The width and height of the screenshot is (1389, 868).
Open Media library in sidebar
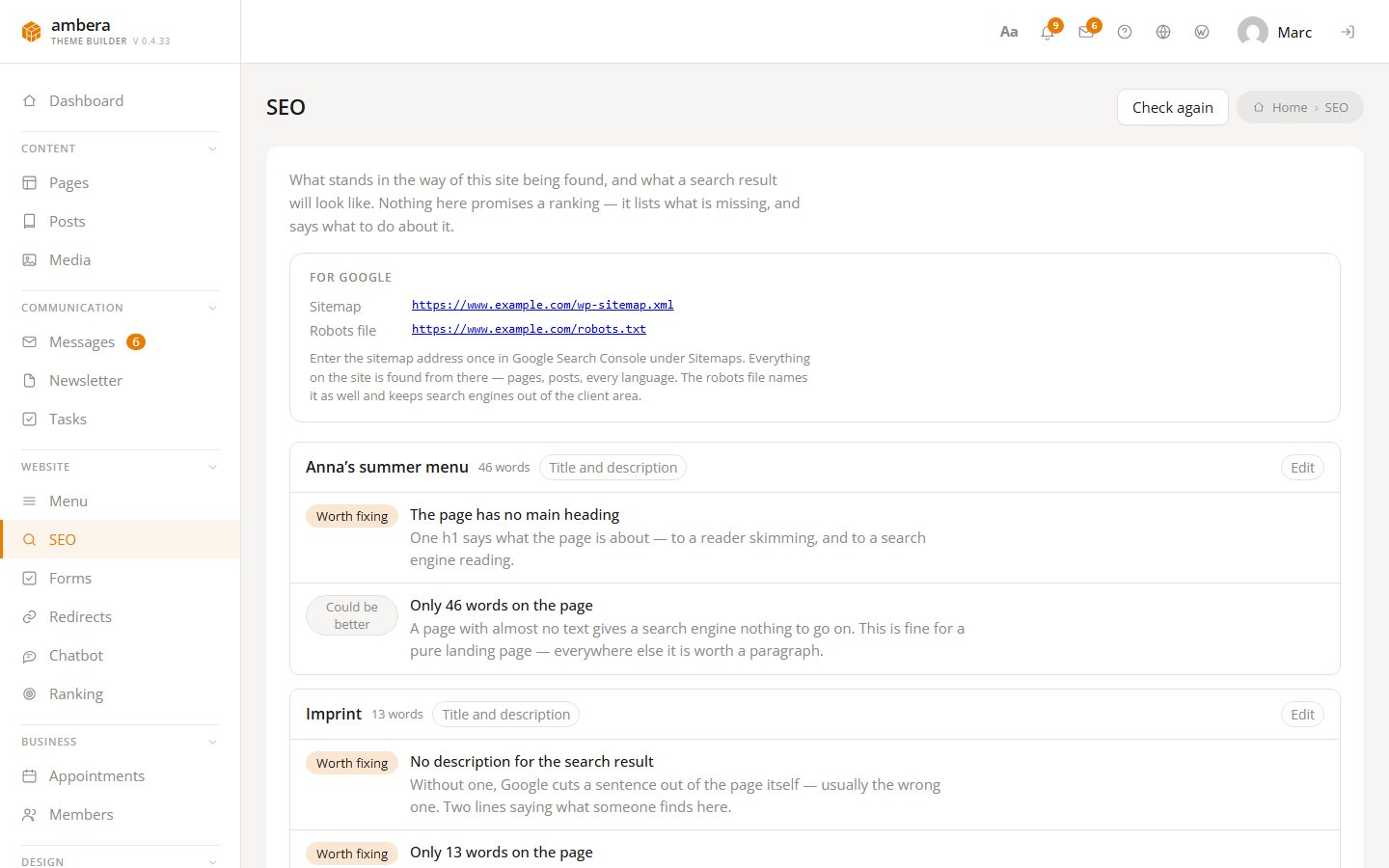coord(121,259)
